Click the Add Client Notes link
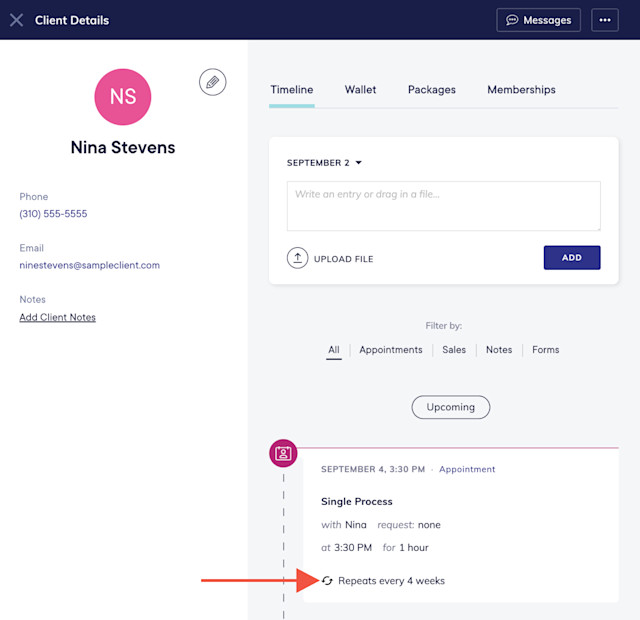Image resolution: width=640 pixels, height=620 pixels. pos(58,317)
